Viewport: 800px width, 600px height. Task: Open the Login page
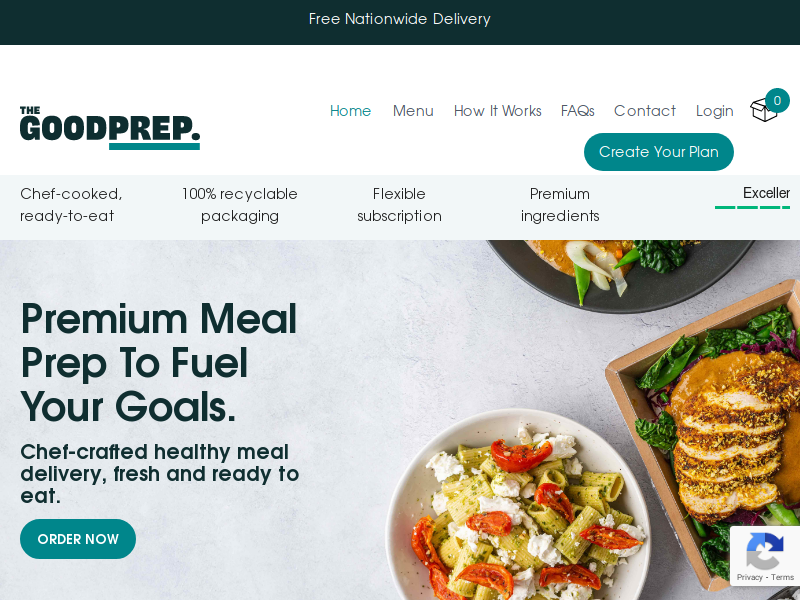pos(715,111)
